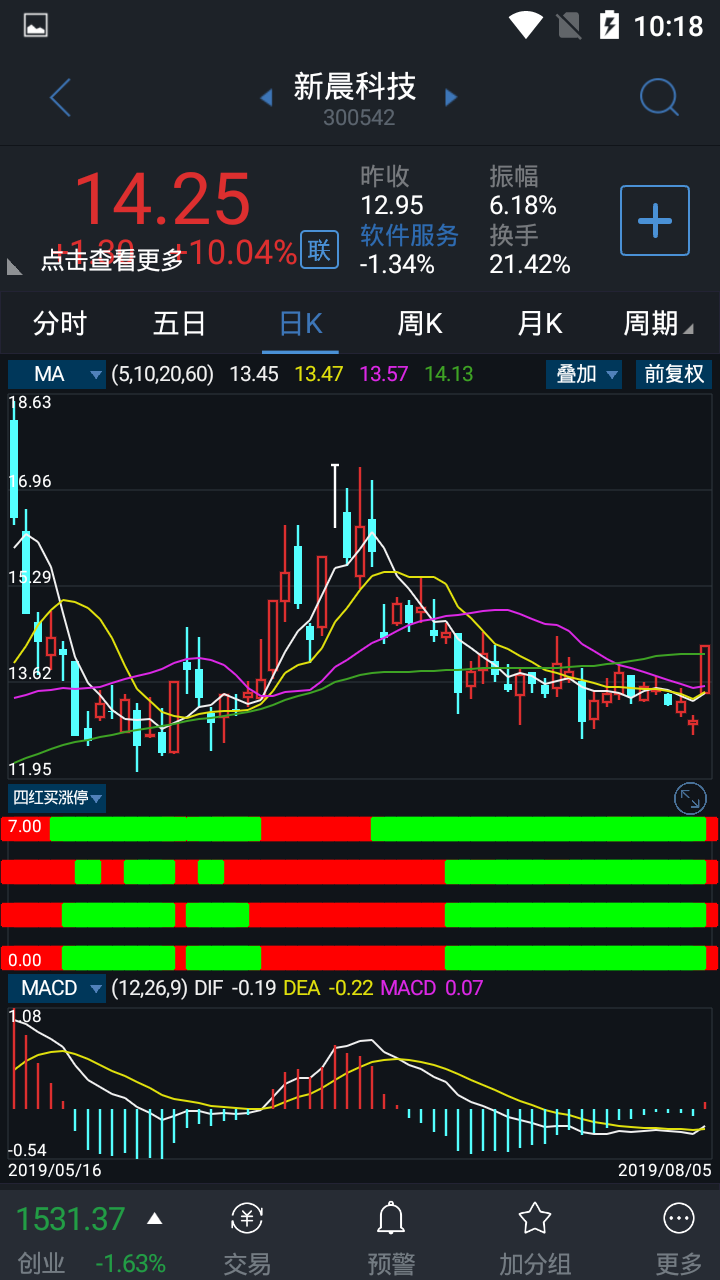Tap the 18.63 price axis label
This screenshot has height=1280, width=720.
[x=30, y=403]
